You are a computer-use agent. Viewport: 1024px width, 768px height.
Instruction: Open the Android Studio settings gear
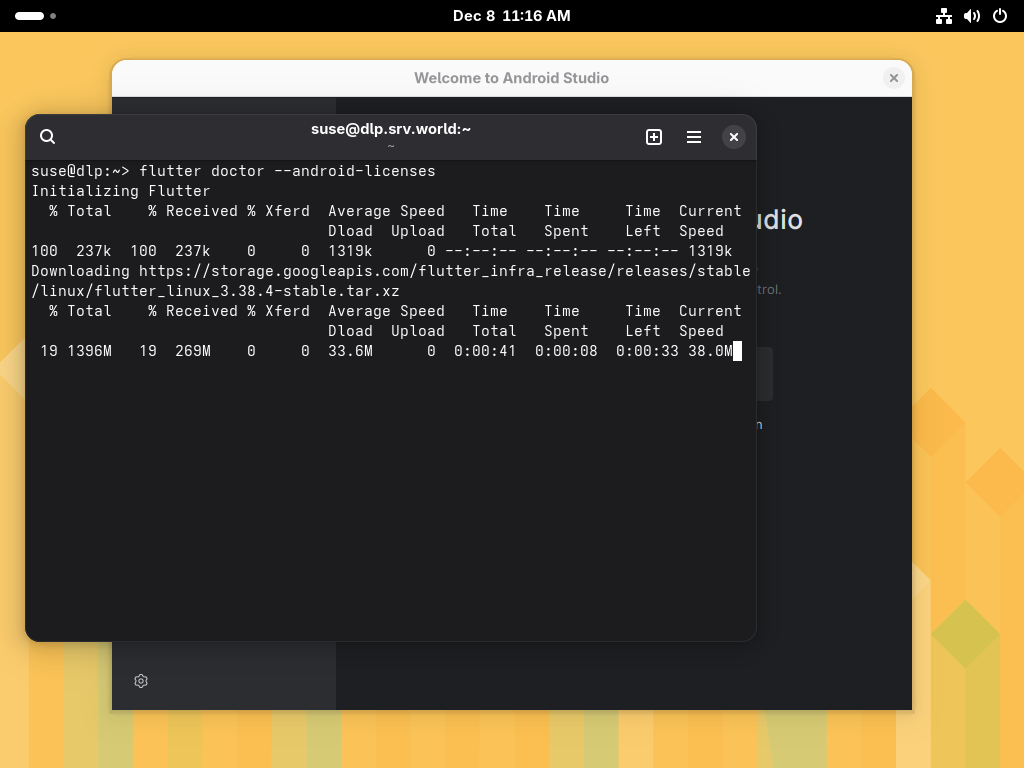click(x=140, y=681)
